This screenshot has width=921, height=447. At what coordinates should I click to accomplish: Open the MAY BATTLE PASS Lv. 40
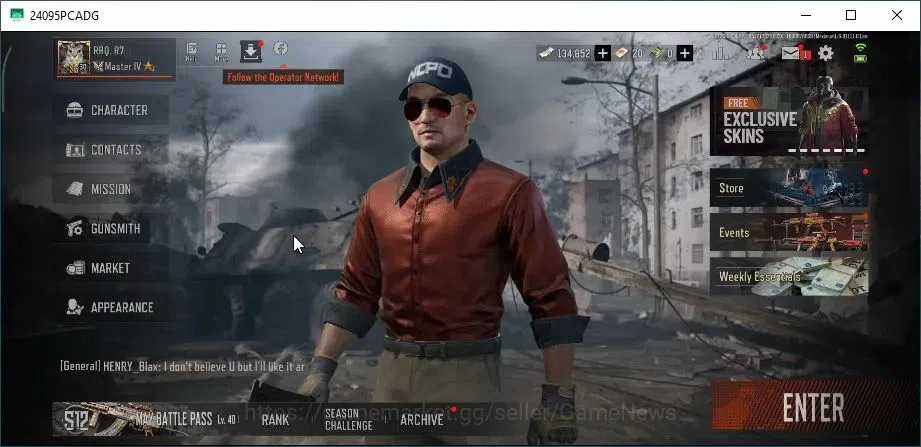[144, 419]
